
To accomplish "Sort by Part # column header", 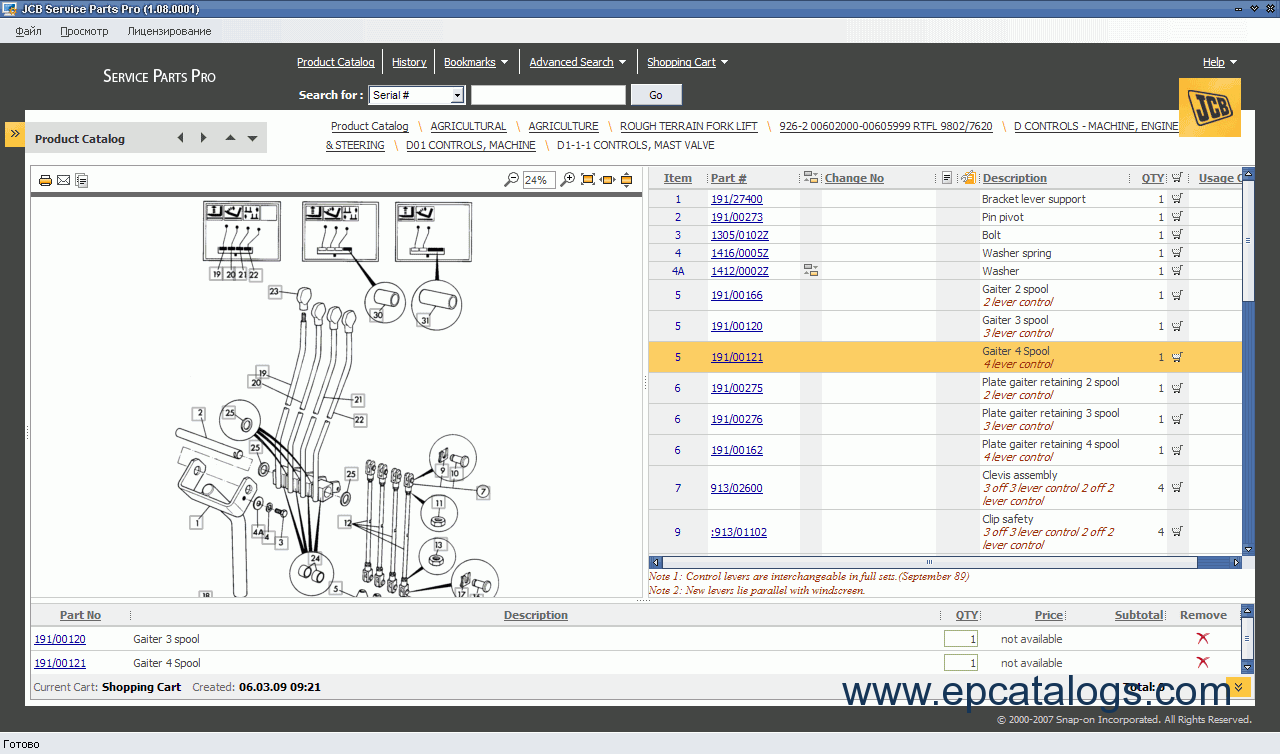I will point(729,178).
